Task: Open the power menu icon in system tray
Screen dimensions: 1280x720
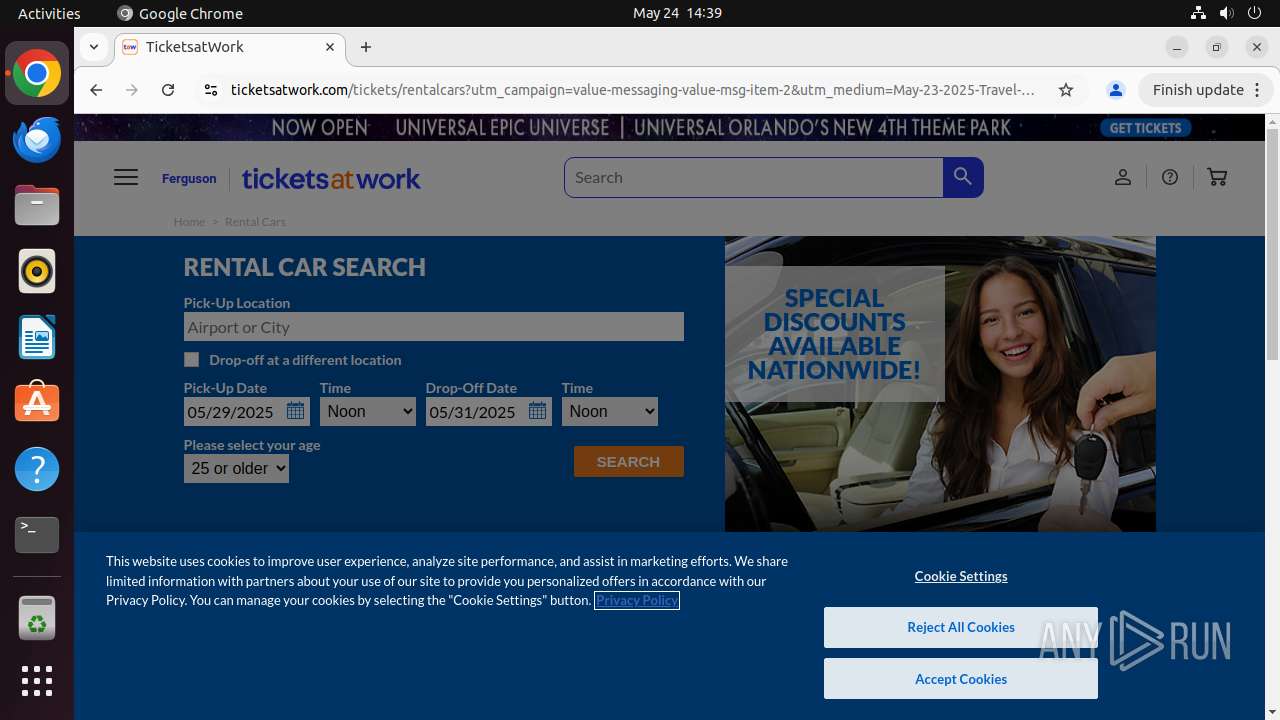Action: 1254,13
